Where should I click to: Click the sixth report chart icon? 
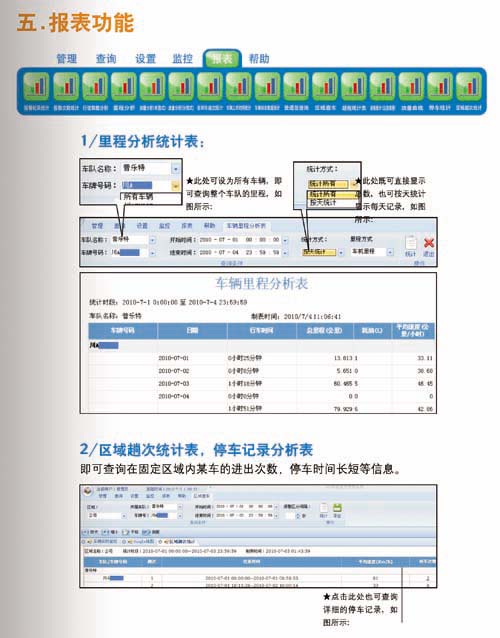click(x=181, y=86)
